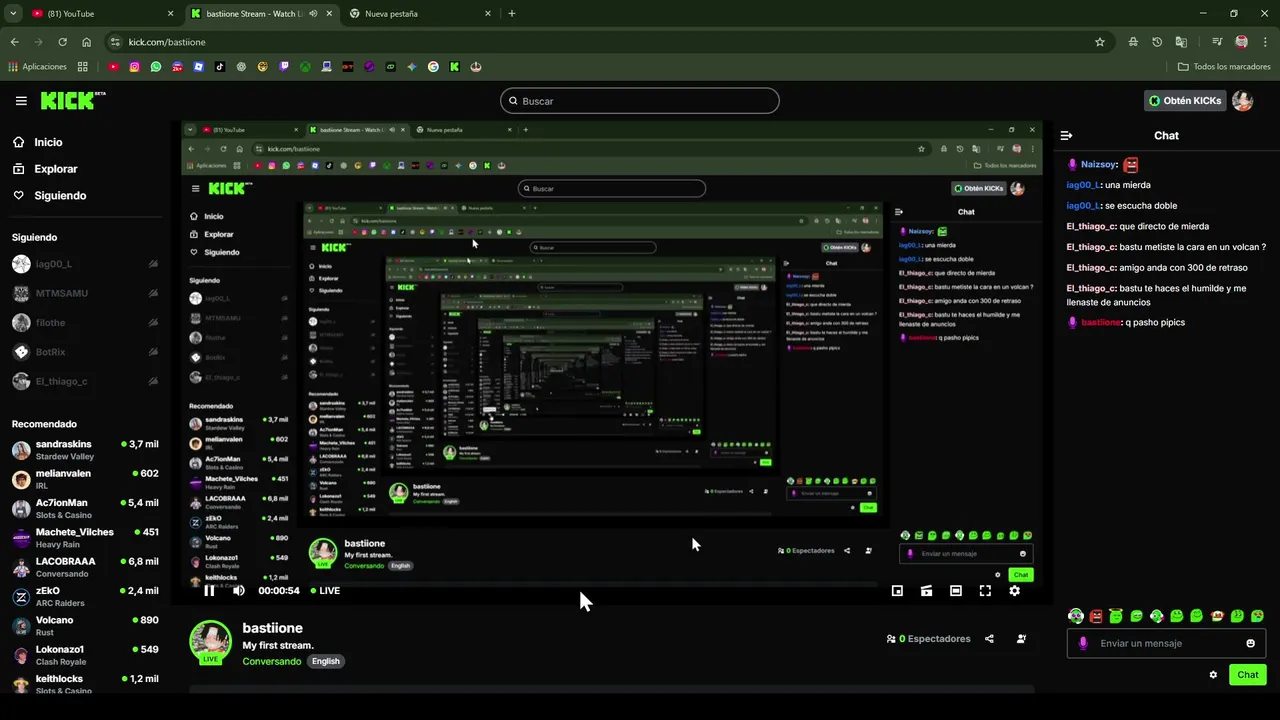Unmute the Kick tab audio indicator
The height and width of the screenshot is (720, 1280).
tap(313, 14)
